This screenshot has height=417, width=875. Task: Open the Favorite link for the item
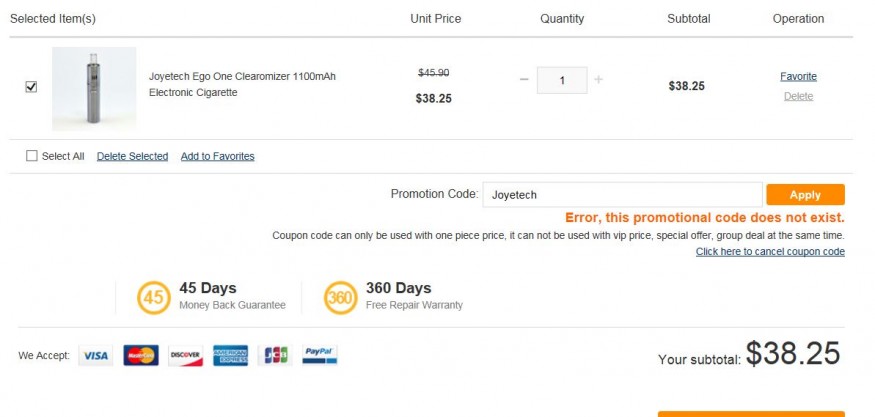(x=799, y=76)
